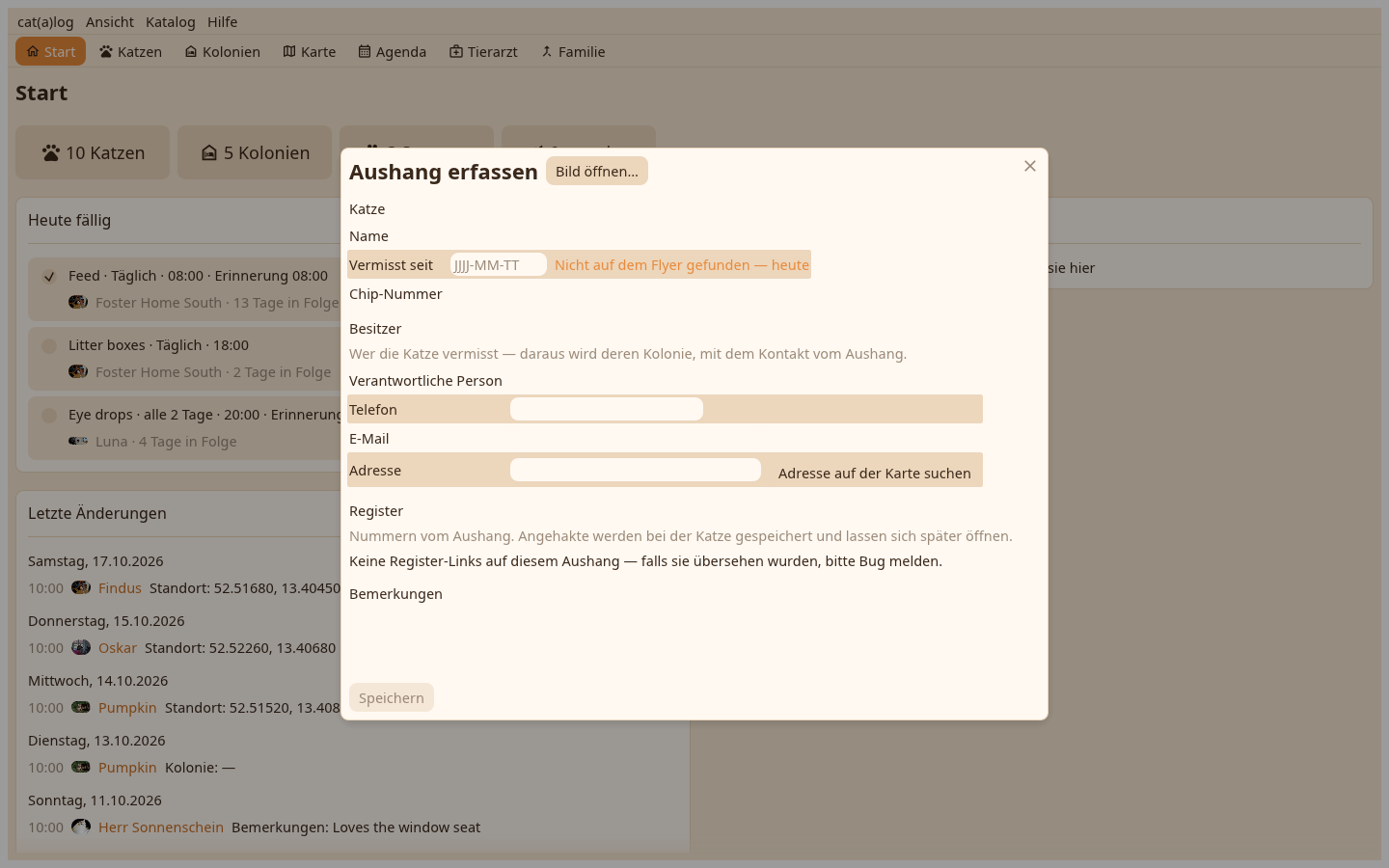Click the 5 Kolonien summary button
This screenshot has width=1389, height=868.
pos(255,152)
